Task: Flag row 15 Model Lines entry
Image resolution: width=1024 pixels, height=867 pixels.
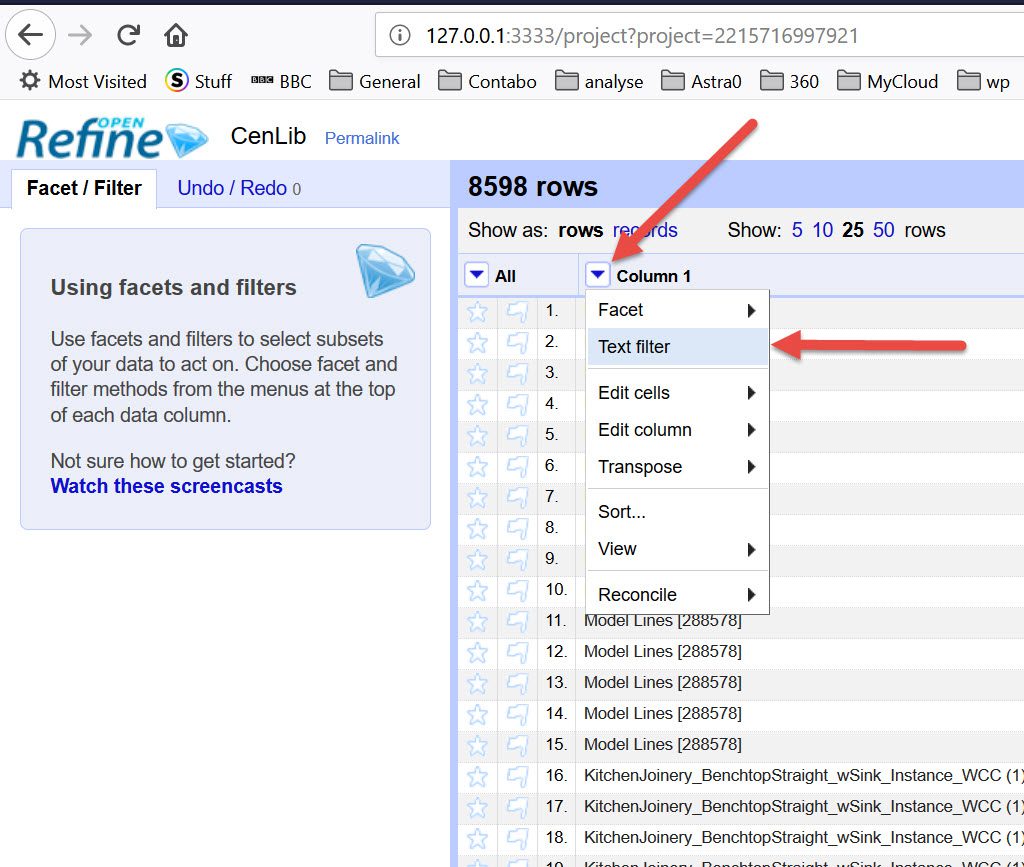Action: pyautogui.click(x=517, y=745)
